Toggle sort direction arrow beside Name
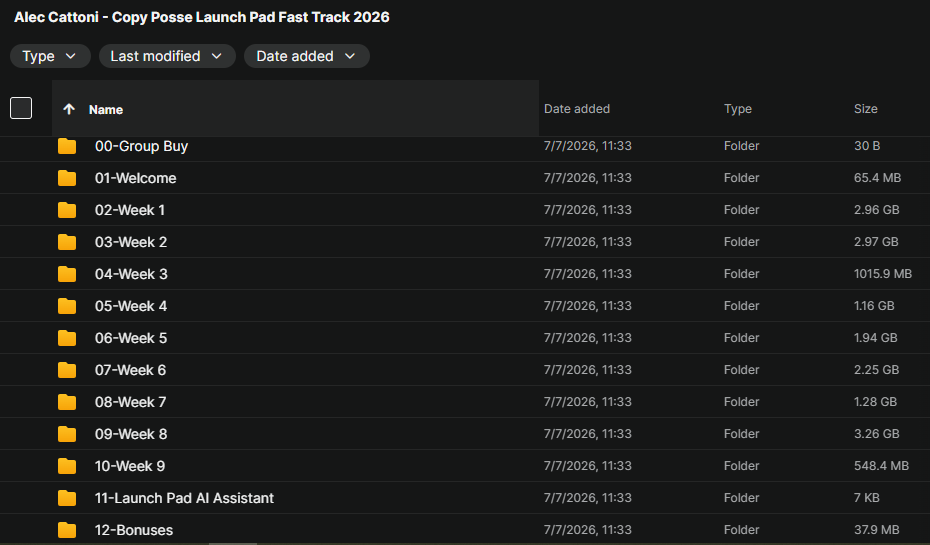This screenshot has width=930, height=545. click(69, 109)
